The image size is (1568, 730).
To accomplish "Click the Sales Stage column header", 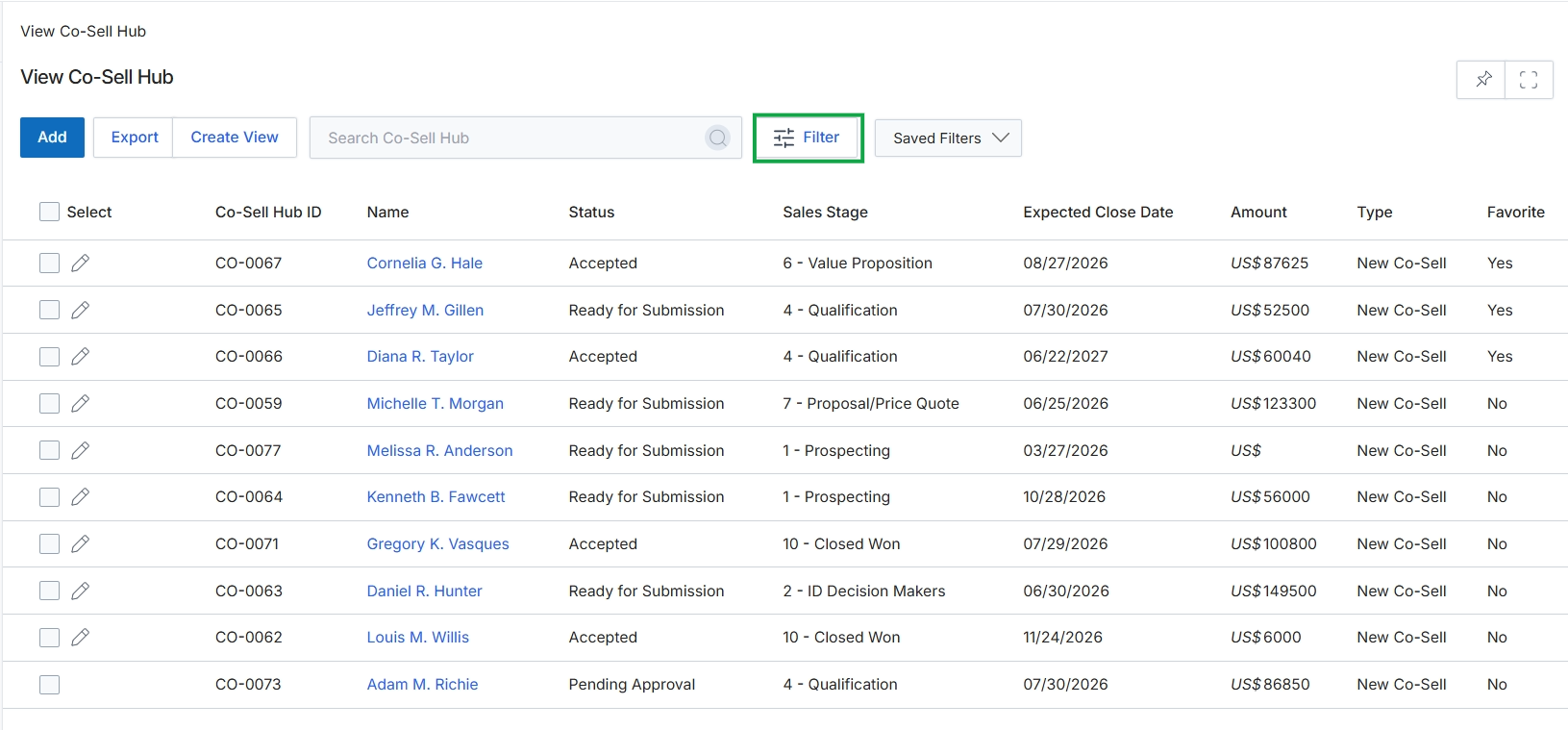I will (825, 212).
